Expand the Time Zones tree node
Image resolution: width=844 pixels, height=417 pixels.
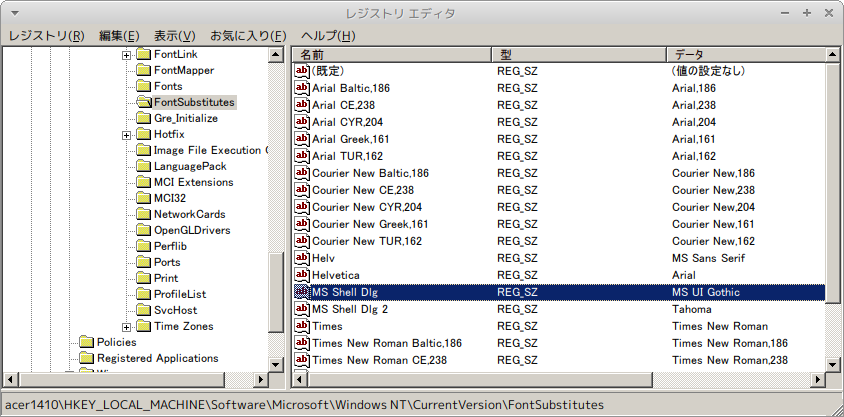(x=126, y=326)
